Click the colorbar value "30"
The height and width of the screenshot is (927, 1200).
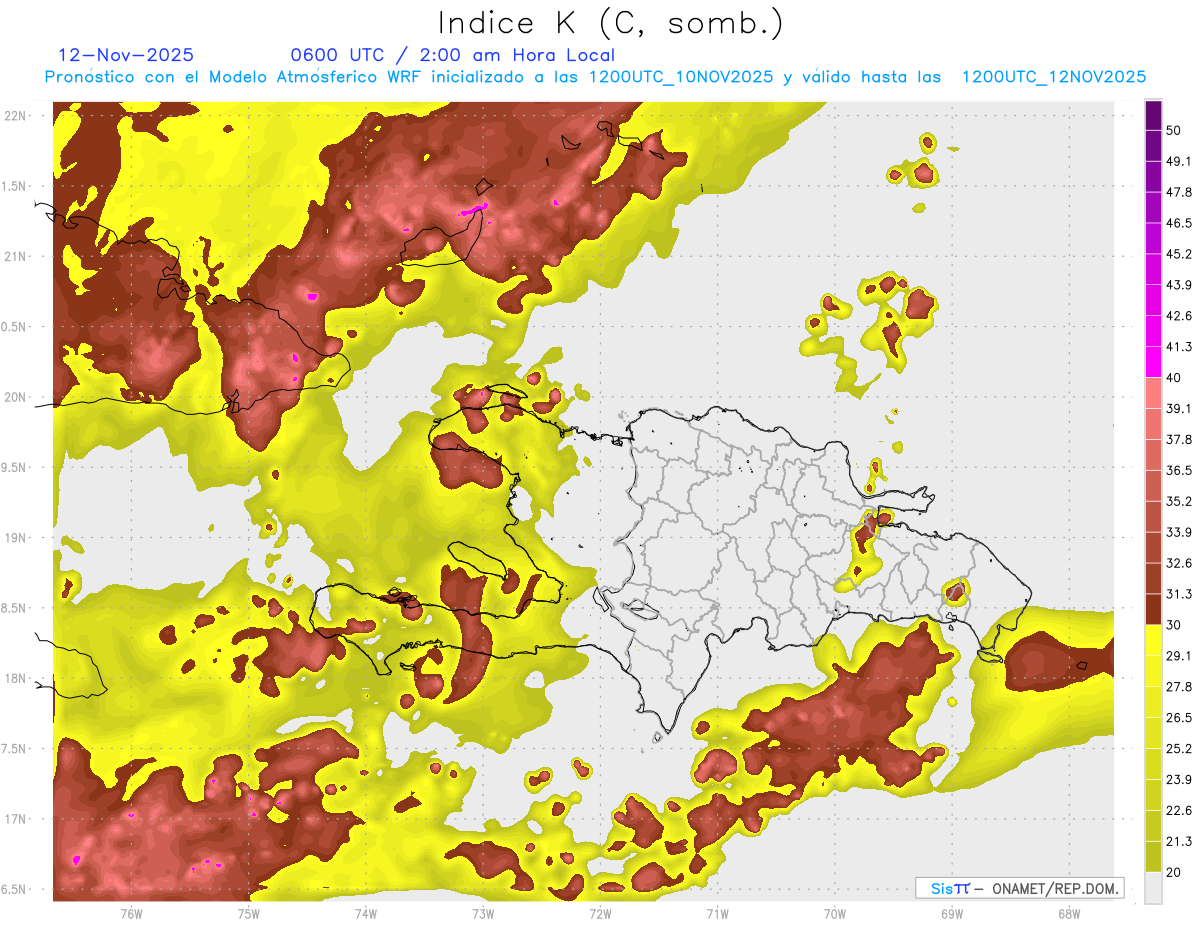pos(1173,625)
